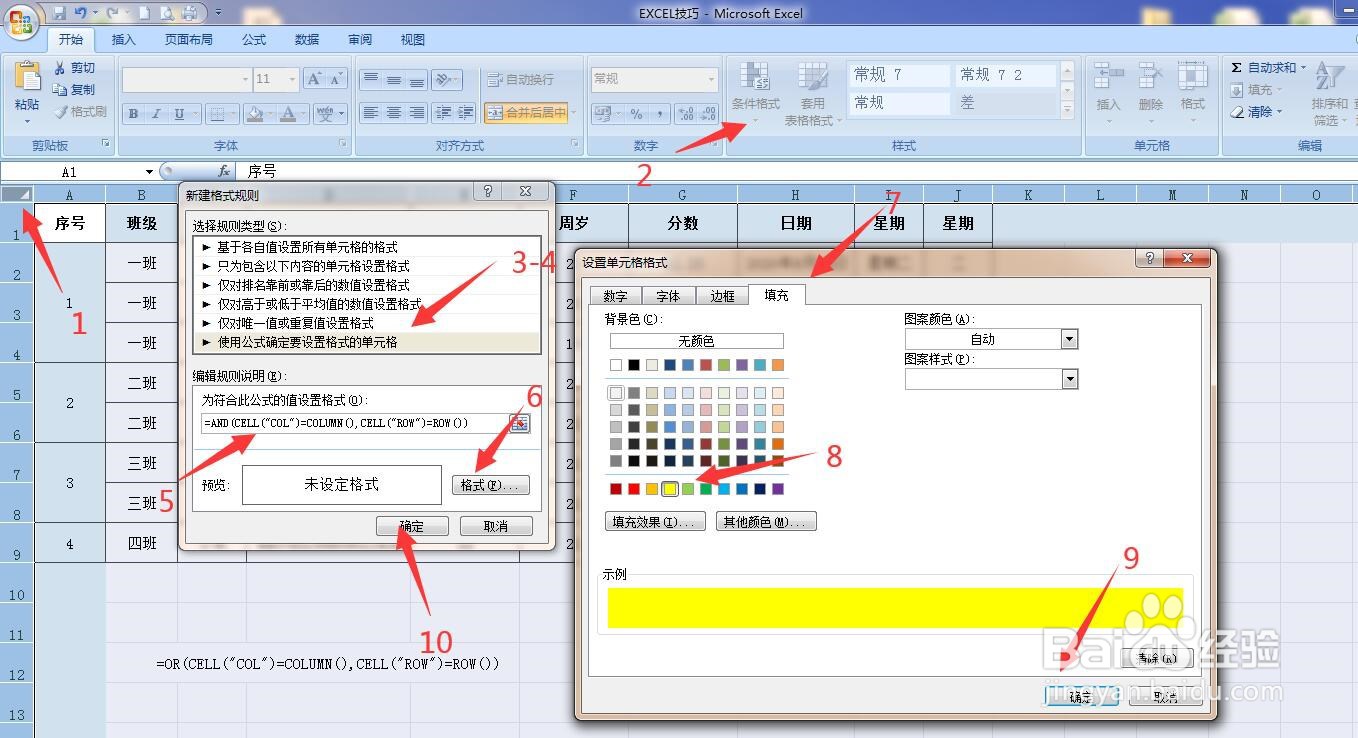
Task: Apply comma style number format
Action: [x=659, y=113]
